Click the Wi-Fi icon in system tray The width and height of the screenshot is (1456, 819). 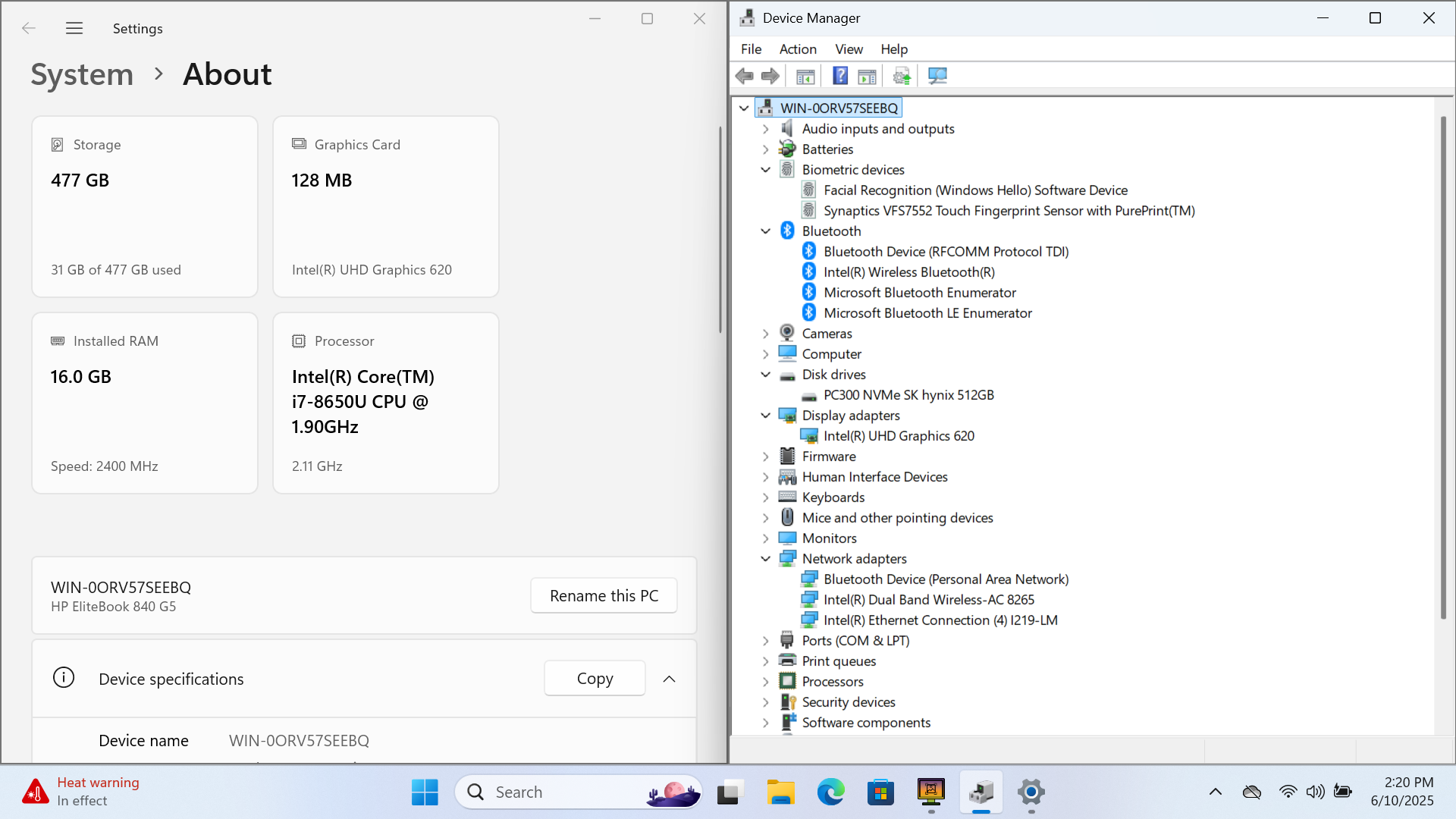(1288, 792)
